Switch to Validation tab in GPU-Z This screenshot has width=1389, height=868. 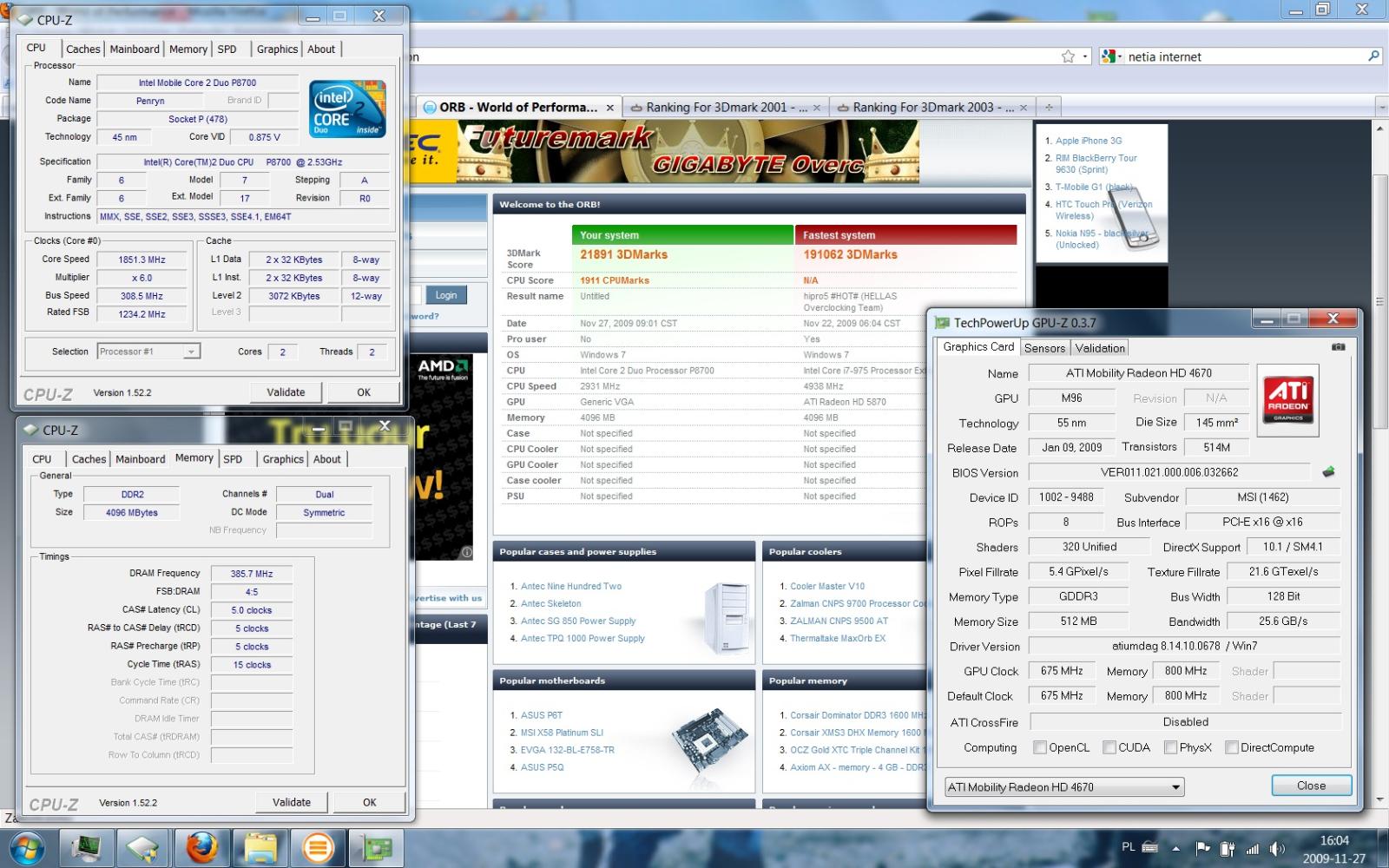1100,348
